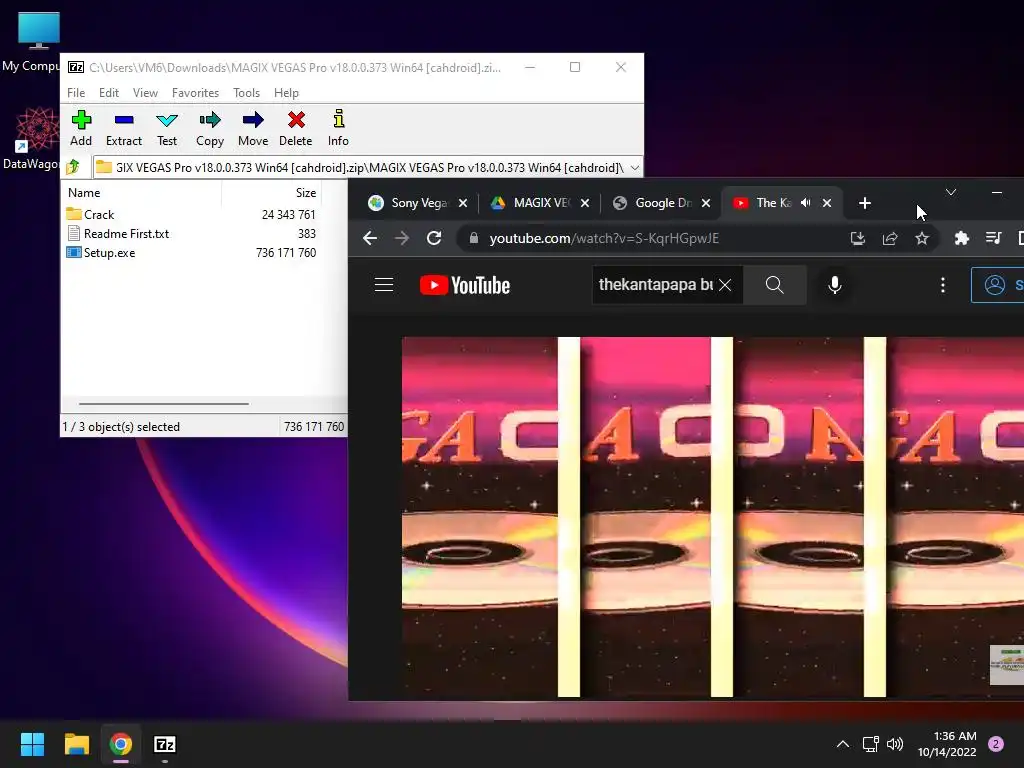The width and height of the screenshot is (1024, 768).
Task: Open a new browser tab
Action: (865, 203)
